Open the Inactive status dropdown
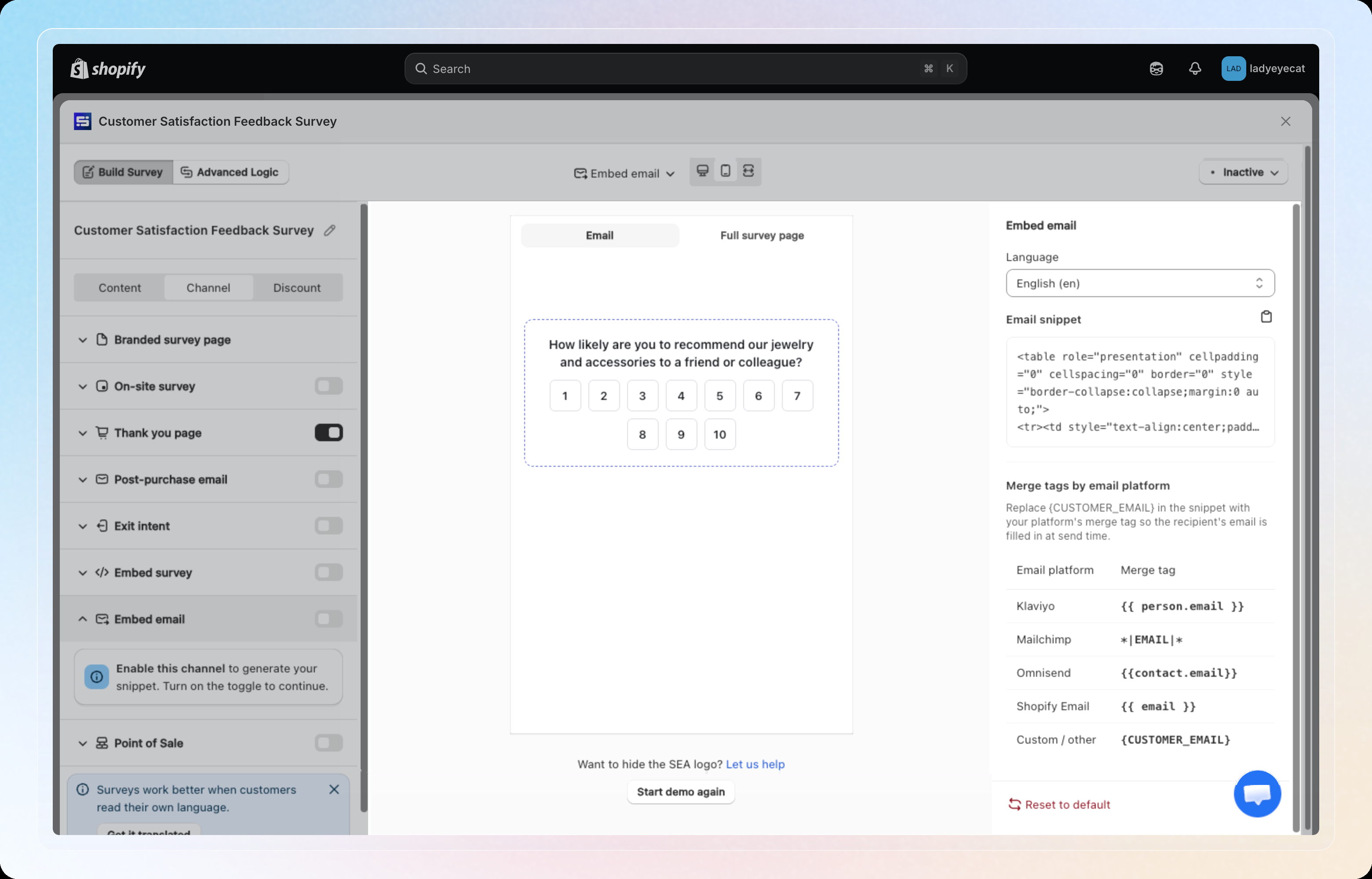 click(x=1243, y=172)
